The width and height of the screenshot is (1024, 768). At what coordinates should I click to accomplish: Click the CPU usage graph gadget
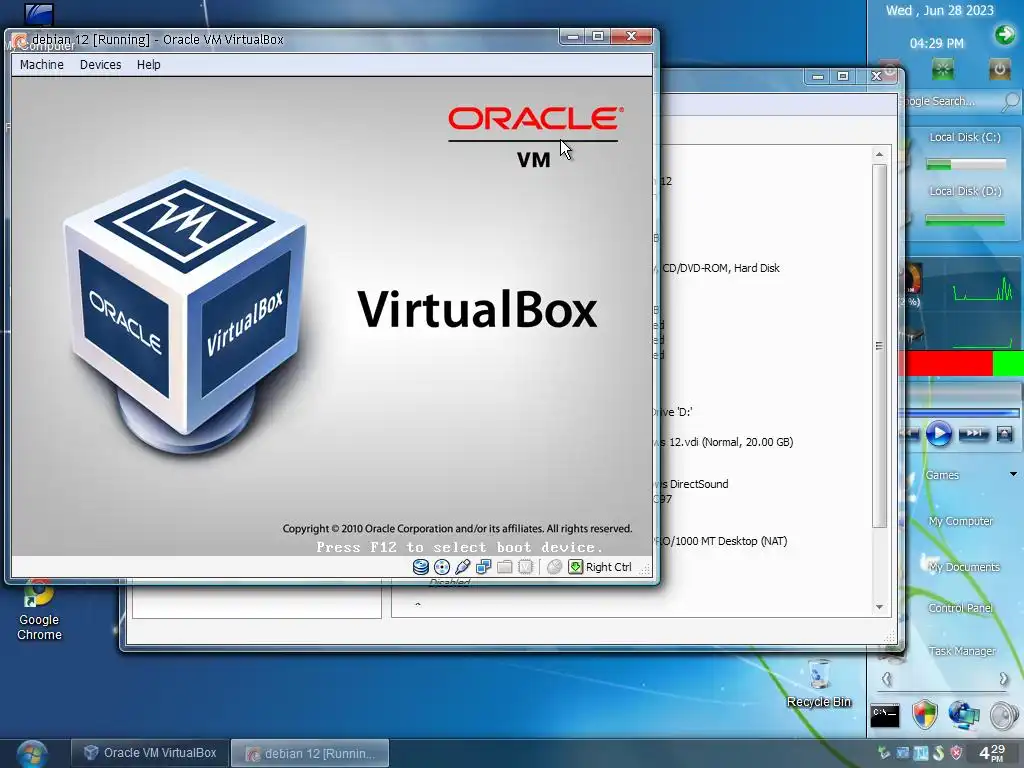982,291
